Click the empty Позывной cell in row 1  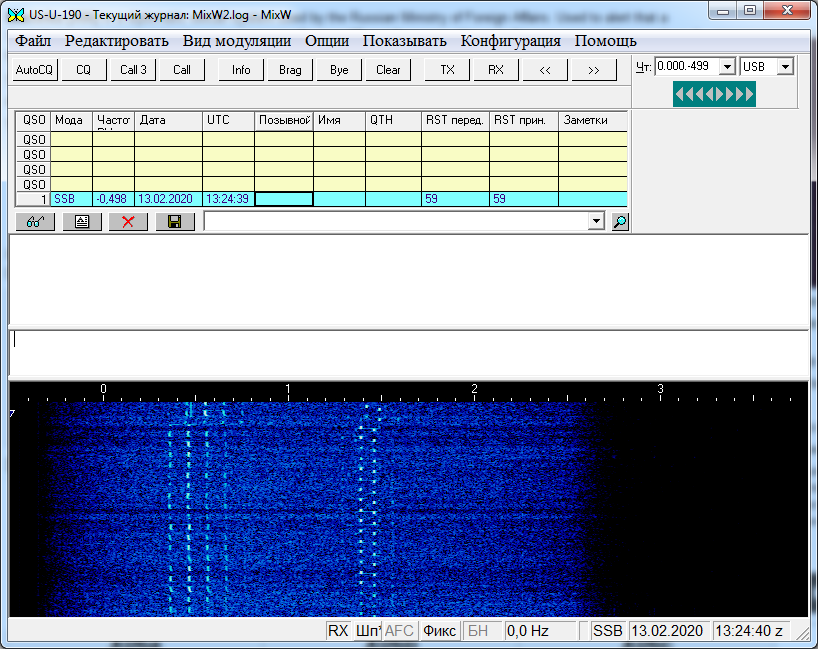pos(284,199)
